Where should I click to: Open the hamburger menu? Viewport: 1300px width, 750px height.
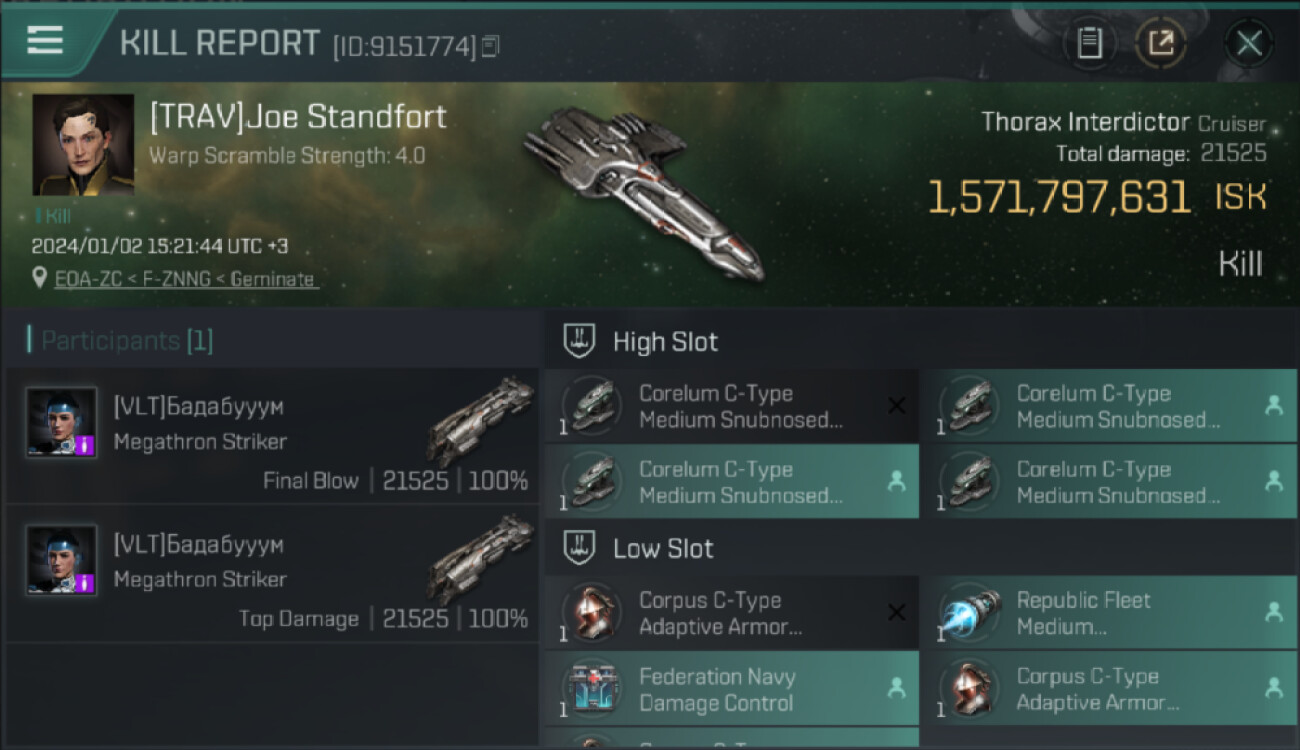click(x=45, y=40)
